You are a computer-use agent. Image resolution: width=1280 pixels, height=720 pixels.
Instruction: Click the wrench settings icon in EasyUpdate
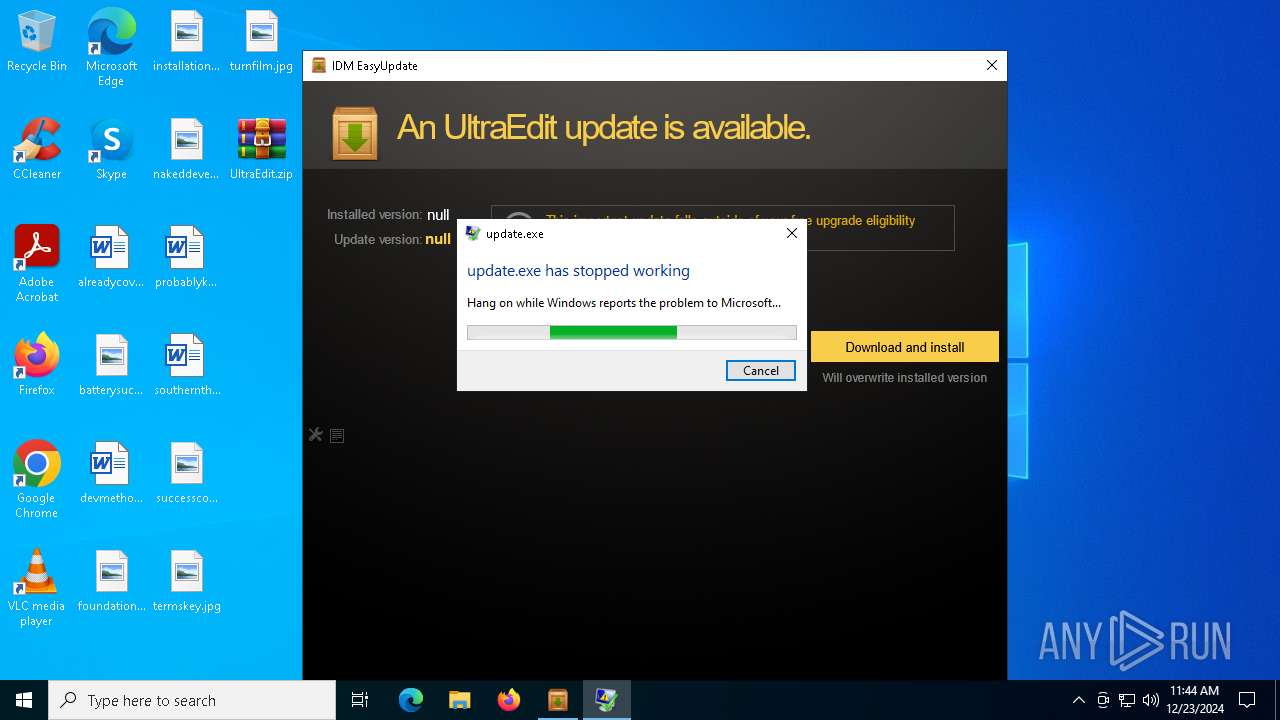click(x=316, y=435)
